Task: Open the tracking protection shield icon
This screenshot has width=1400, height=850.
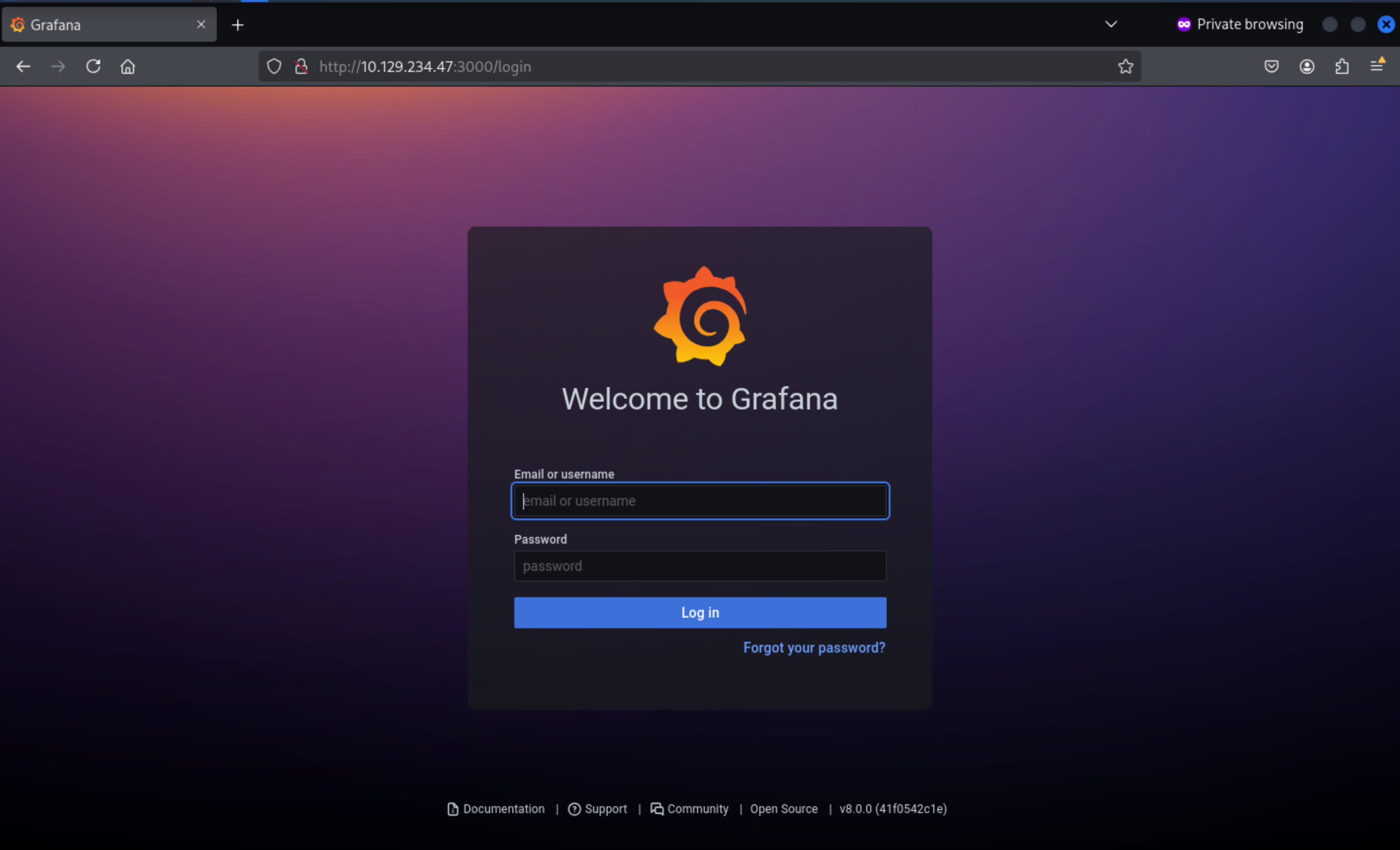Action: [x=274, y=67]
